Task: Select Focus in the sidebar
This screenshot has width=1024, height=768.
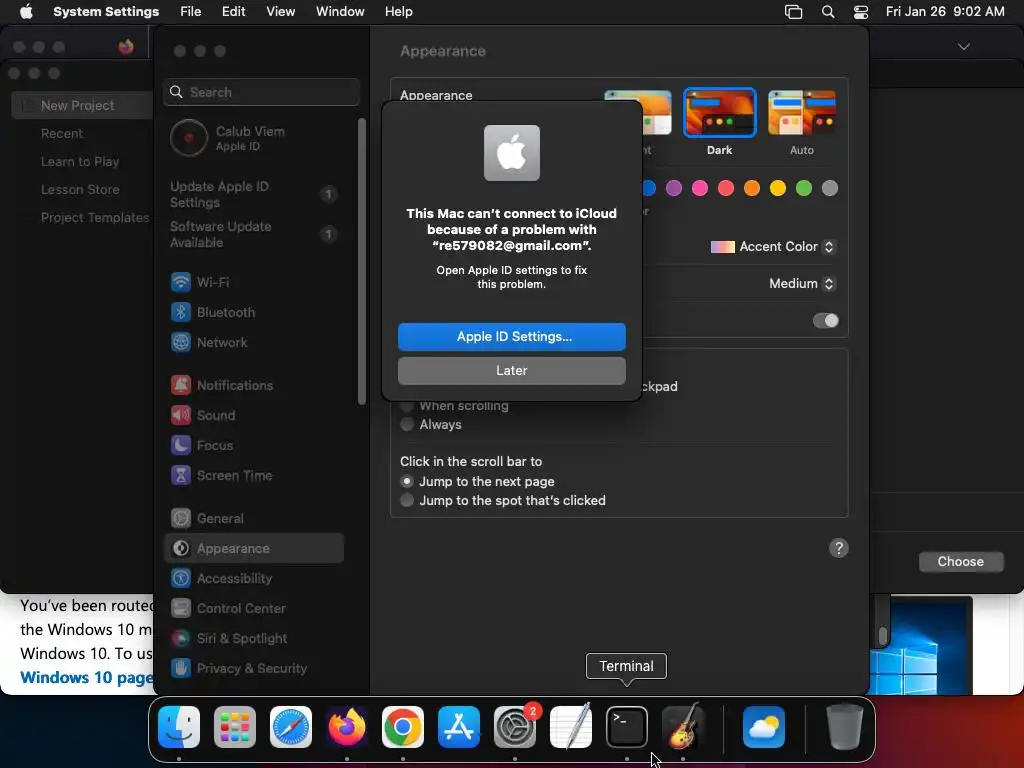Action: [255, 445]
